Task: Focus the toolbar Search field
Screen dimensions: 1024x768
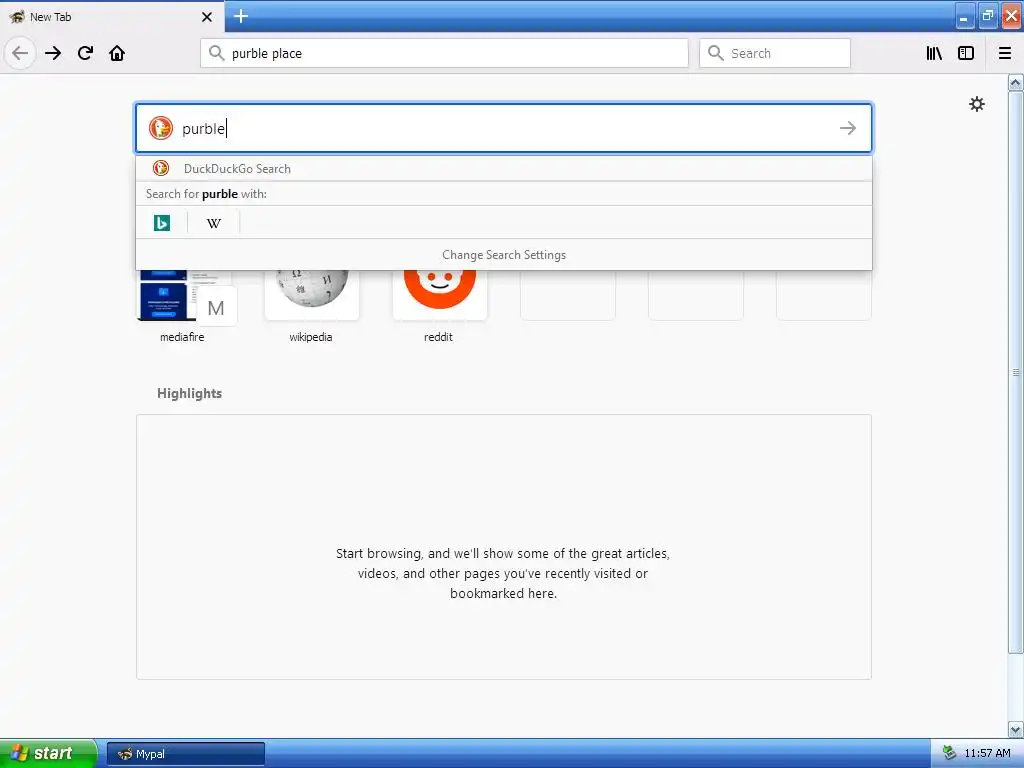Action: click(775, 53)
